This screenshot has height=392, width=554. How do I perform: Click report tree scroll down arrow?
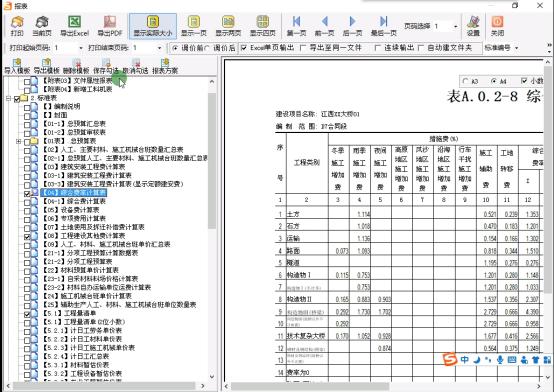(212, 377)
